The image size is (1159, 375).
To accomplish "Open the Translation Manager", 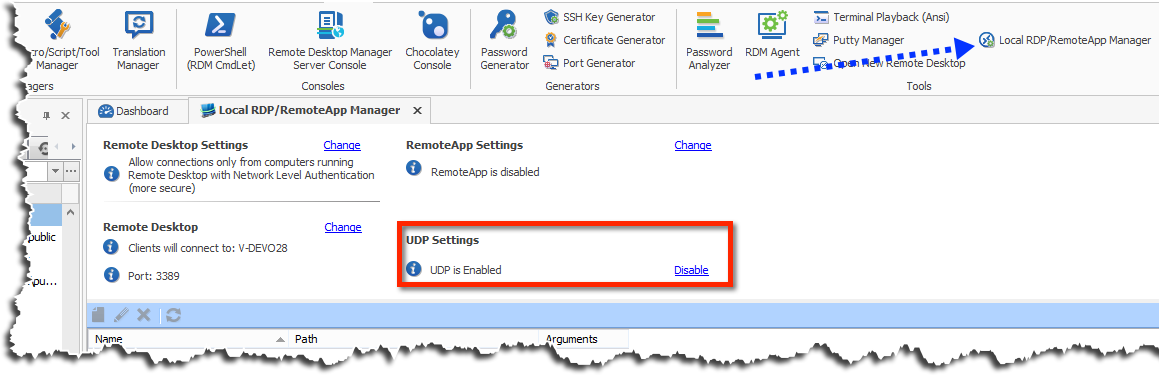I will [138, 40].
